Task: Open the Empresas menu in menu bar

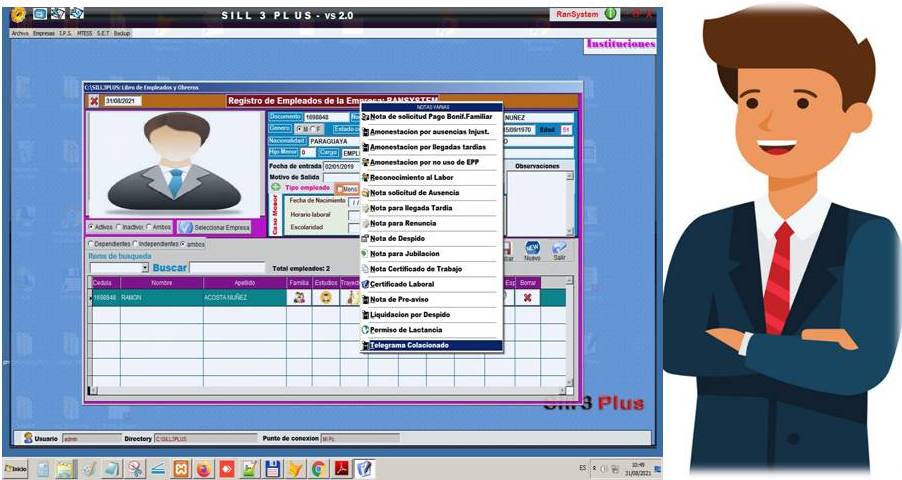Action: click(43, 33)
